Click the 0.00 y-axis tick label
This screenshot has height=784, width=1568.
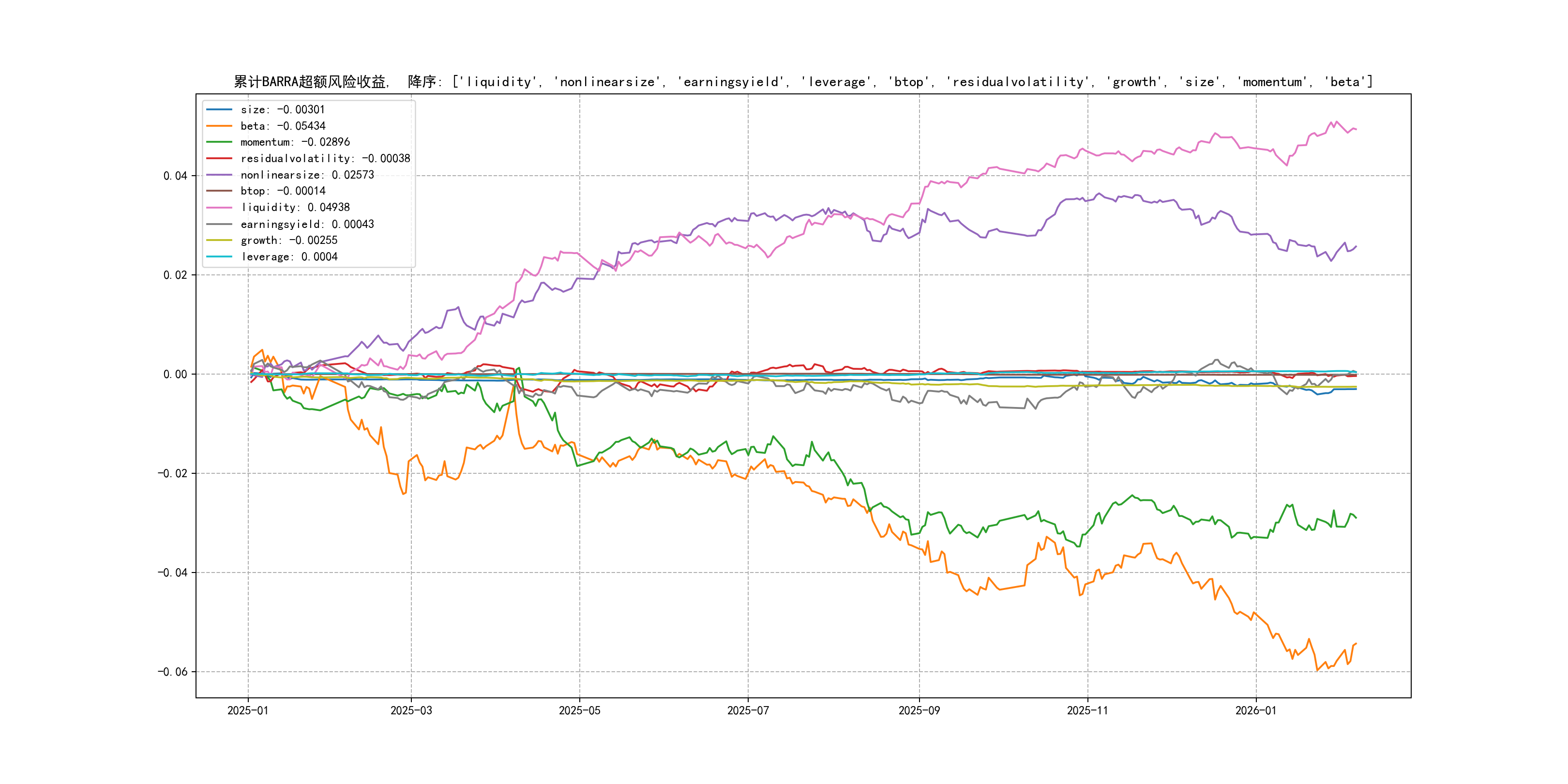coord(175,375)
